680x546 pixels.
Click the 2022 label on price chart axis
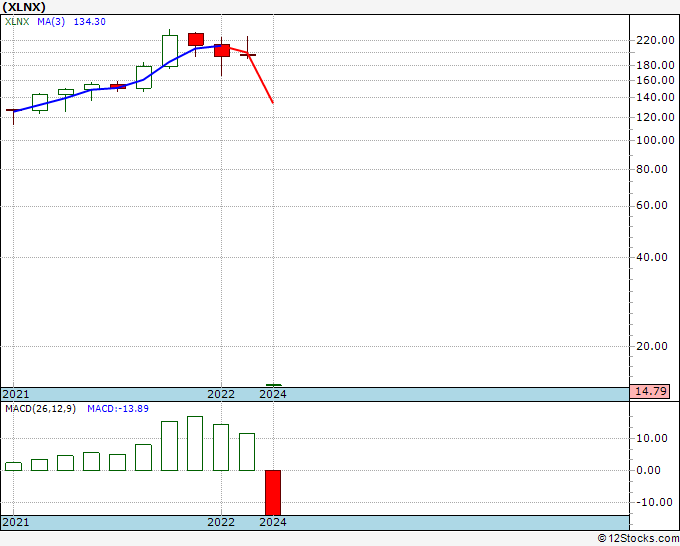221,394
